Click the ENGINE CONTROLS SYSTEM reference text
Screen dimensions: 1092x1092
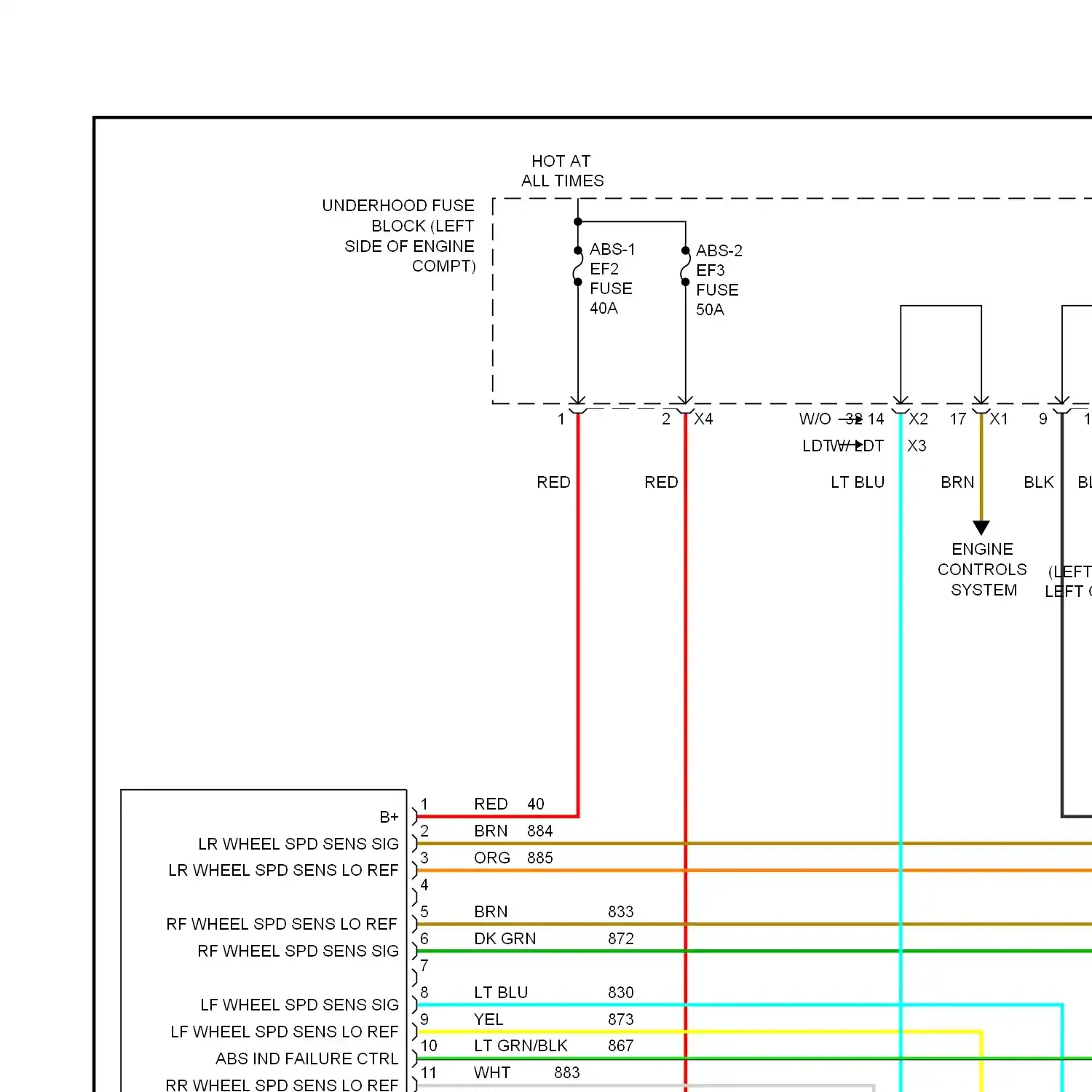pyautogui.click(x=982, y=569)
